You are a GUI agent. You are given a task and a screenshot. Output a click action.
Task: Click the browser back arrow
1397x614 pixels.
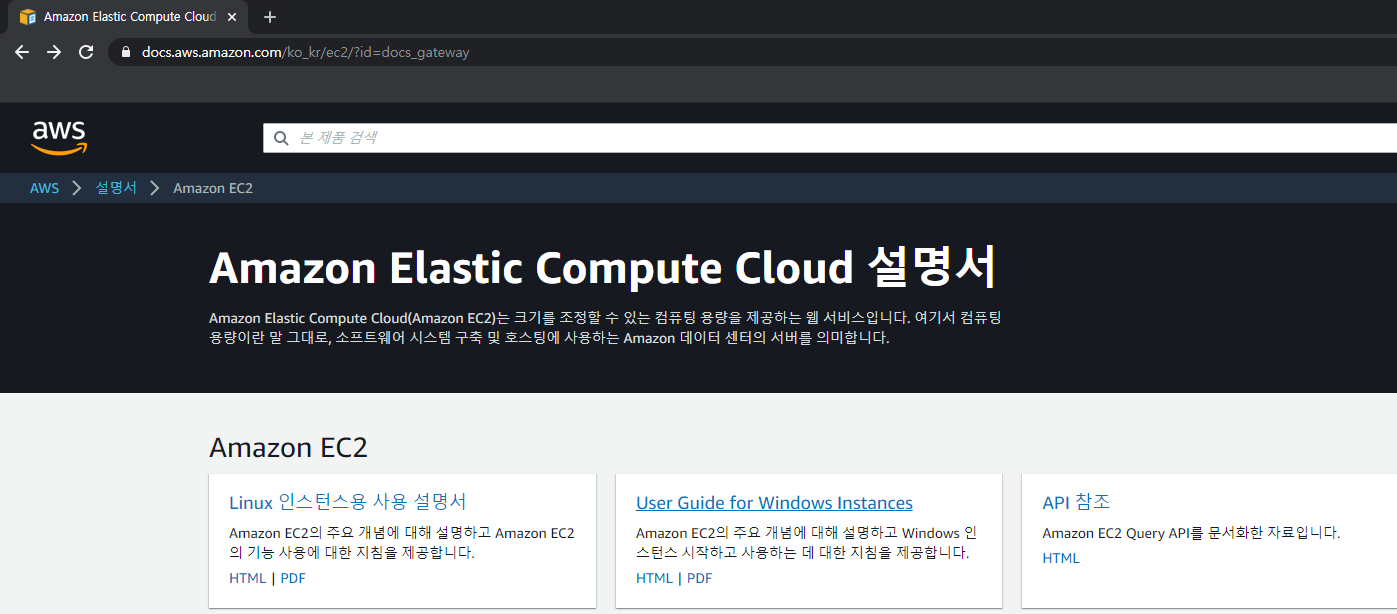coord(22,52)
